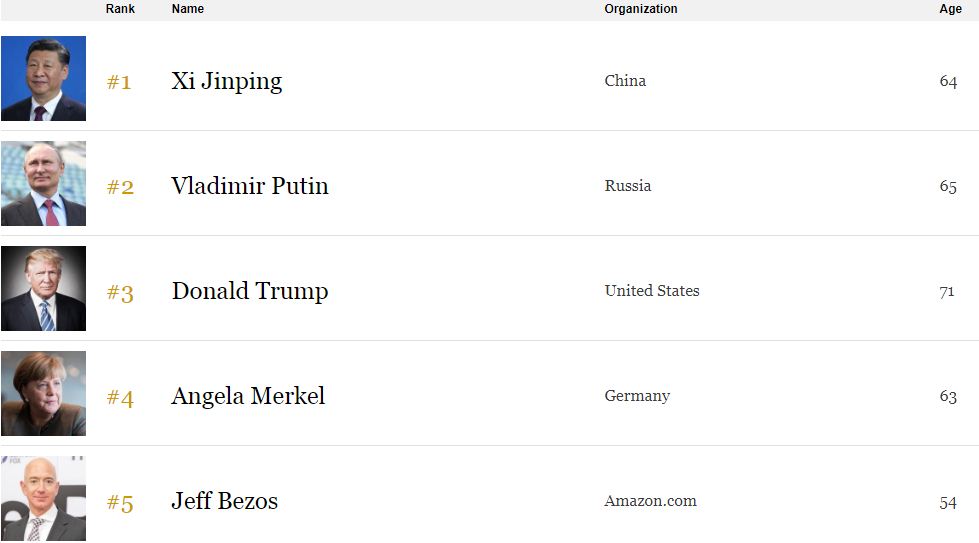Select the thumbnail photo in the #4 row
Viewport: 979px width, 543px height.
[x=43, y=394]
